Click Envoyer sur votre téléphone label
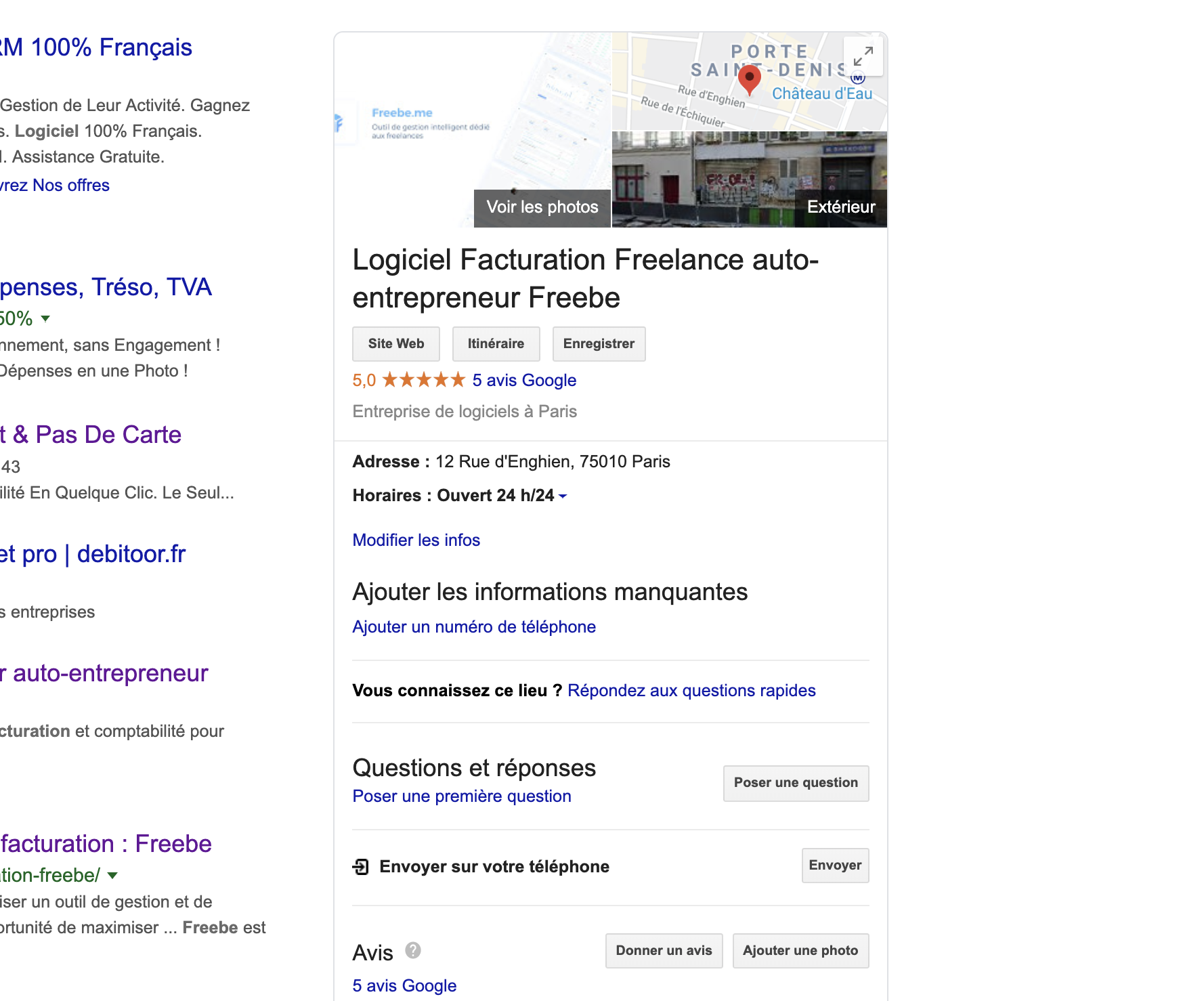Image resolution: width=1204 pixels, height=1001 pixels. point(494,867)
